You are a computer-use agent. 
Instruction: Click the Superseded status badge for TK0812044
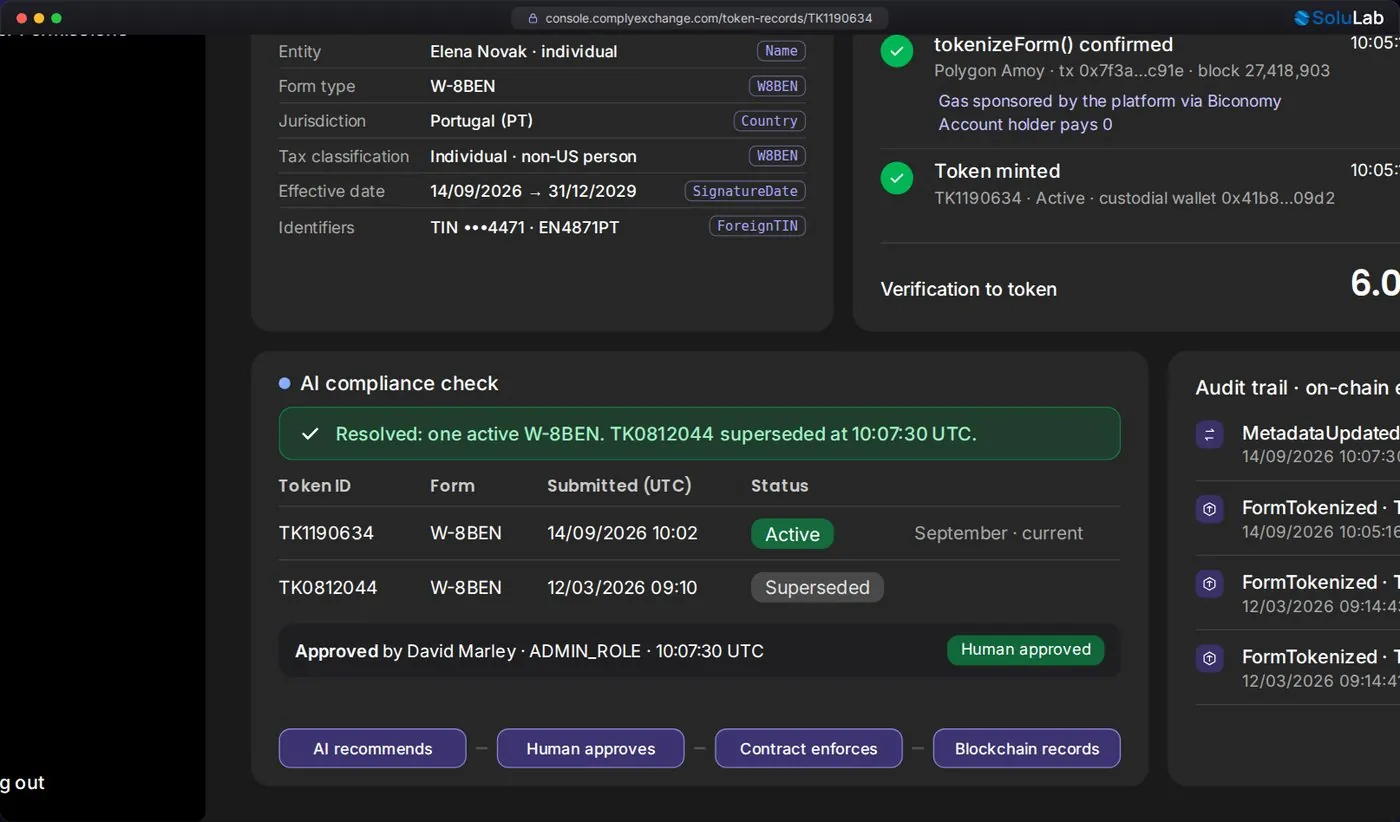[x=817, y=587]
